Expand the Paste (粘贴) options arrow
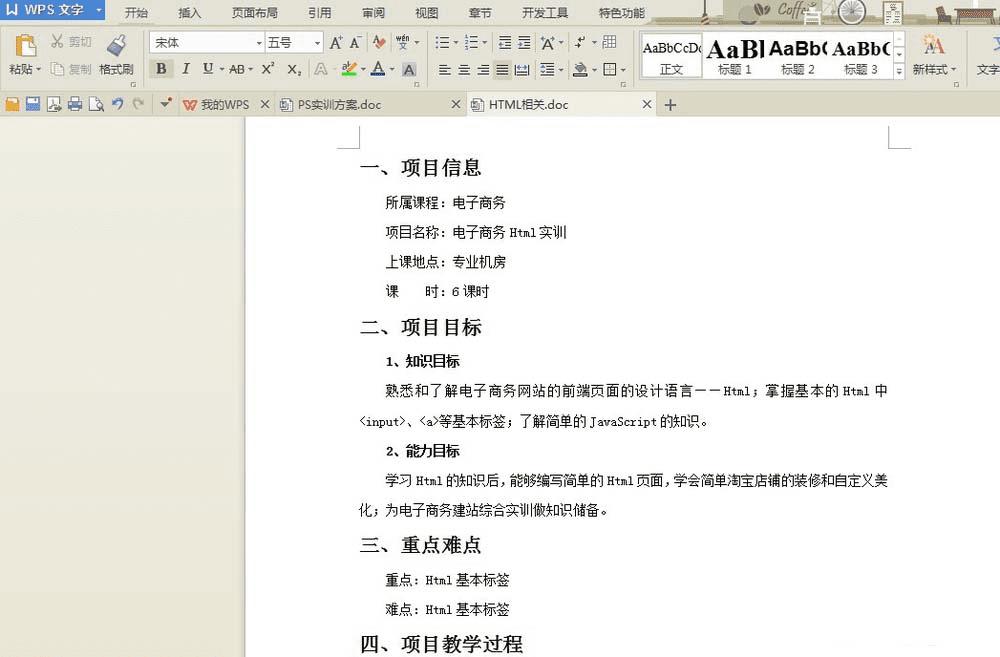The image size is (1000, 657). click(x=39, y=70)
